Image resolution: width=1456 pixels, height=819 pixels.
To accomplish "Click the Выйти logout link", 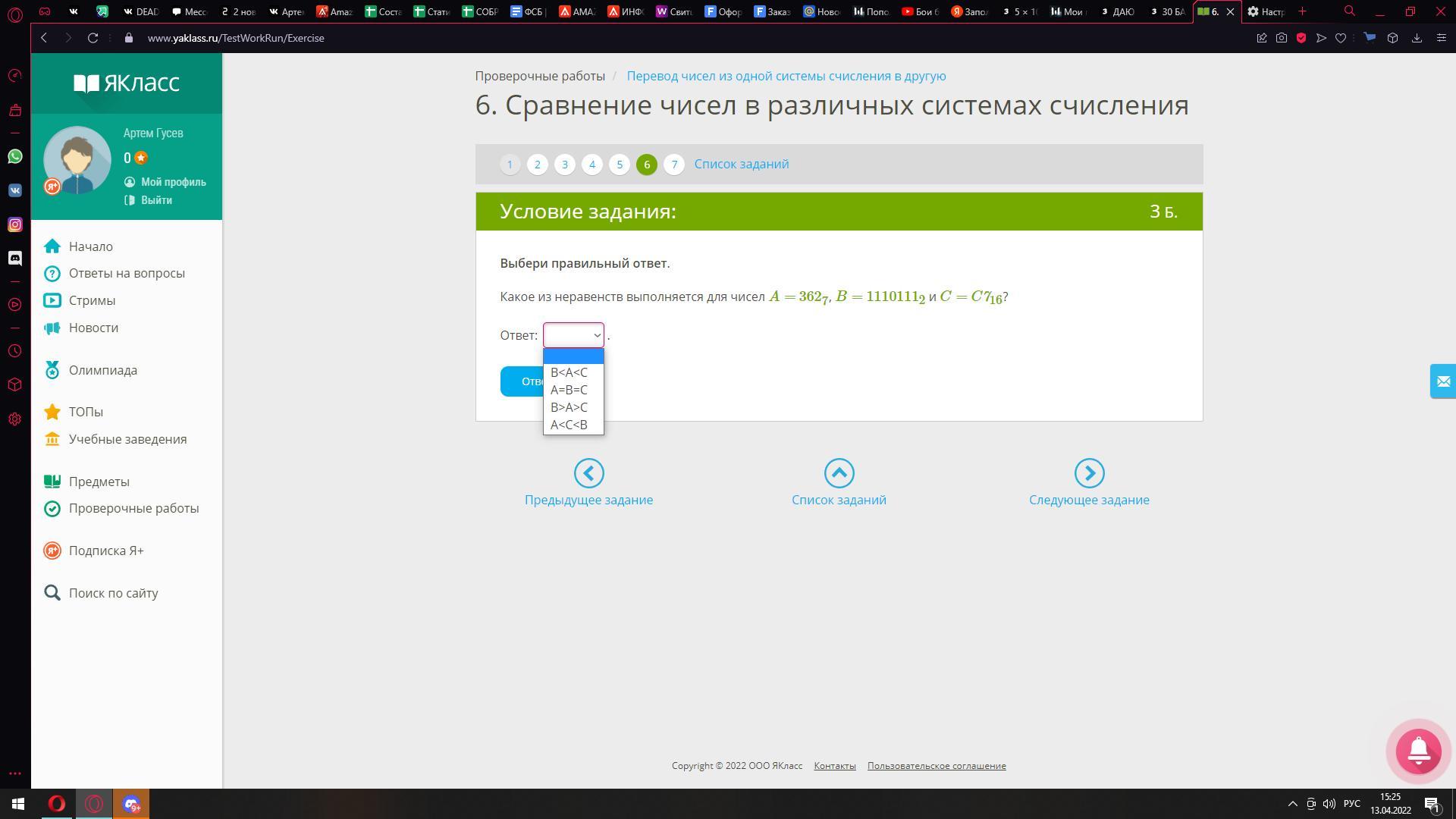I will pyautogui.click(x=156, y=200).
